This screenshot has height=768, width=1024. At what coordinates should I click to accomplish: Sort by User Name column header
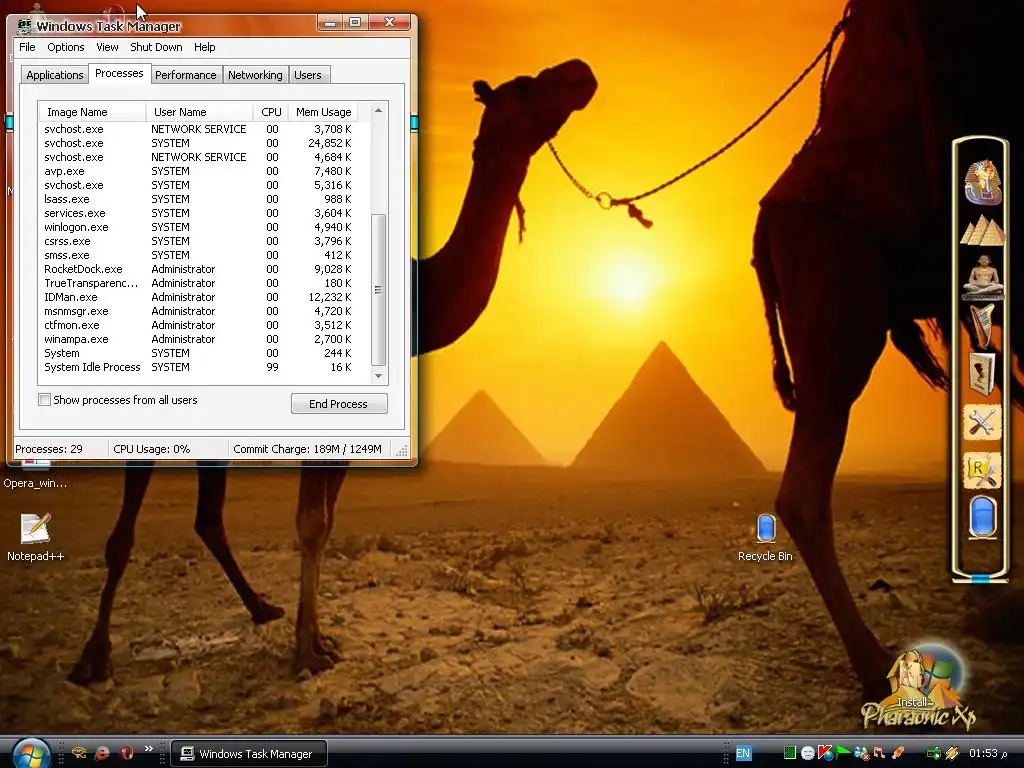tap(199, 112)
